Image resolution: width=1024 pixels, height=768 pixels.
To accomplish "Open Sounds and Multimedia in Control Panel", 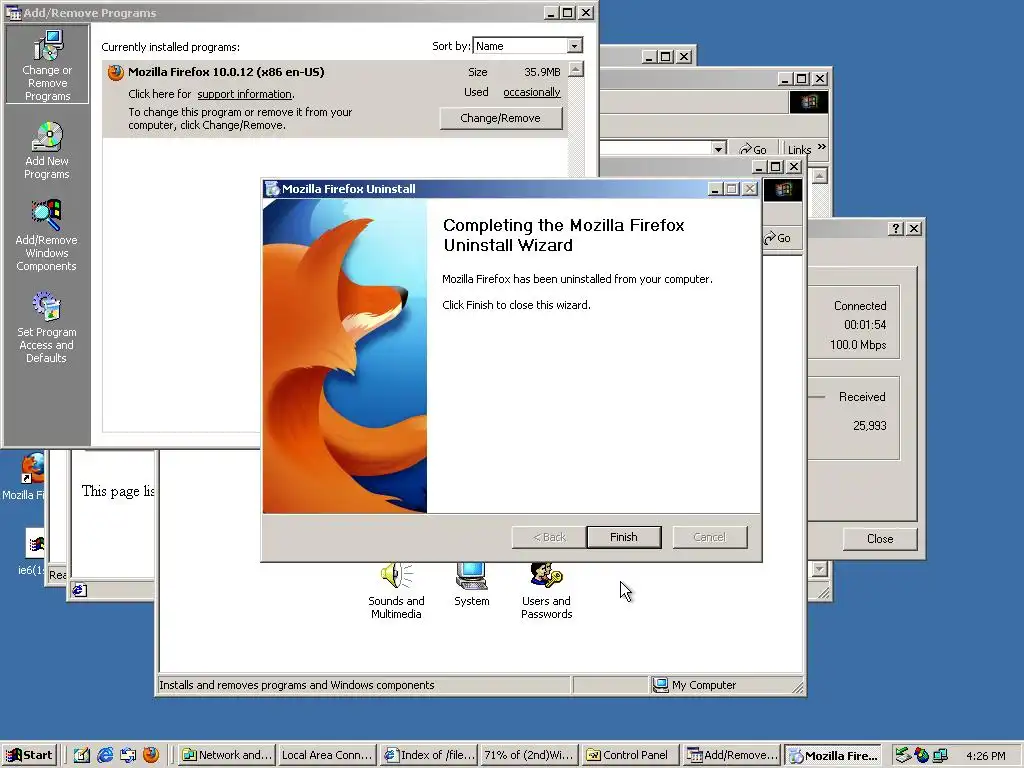I will click(x=396, y=591).
